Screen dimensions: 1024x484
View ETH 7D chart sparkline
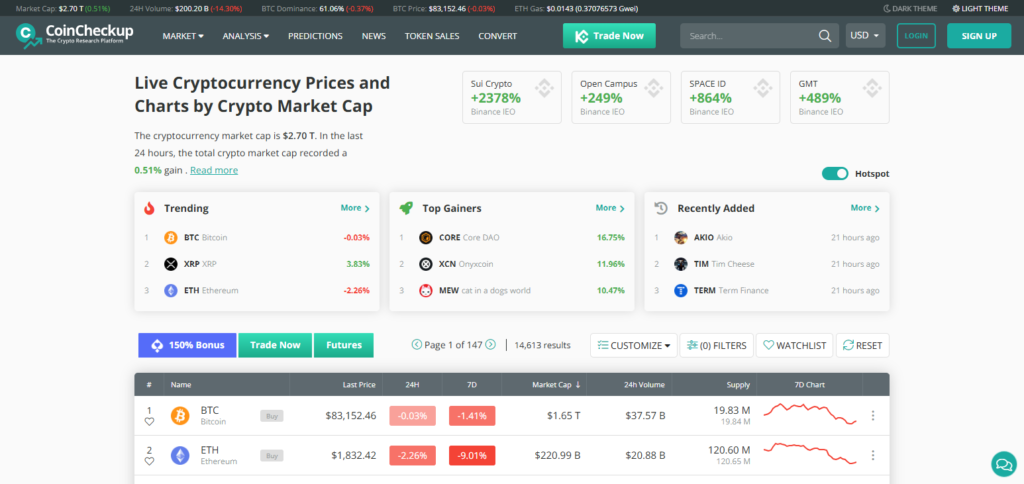(810, 453)
